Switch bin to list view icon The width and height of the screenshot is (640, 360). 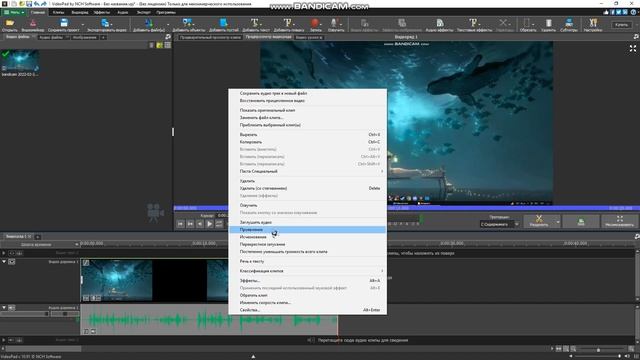pos(151,45)
